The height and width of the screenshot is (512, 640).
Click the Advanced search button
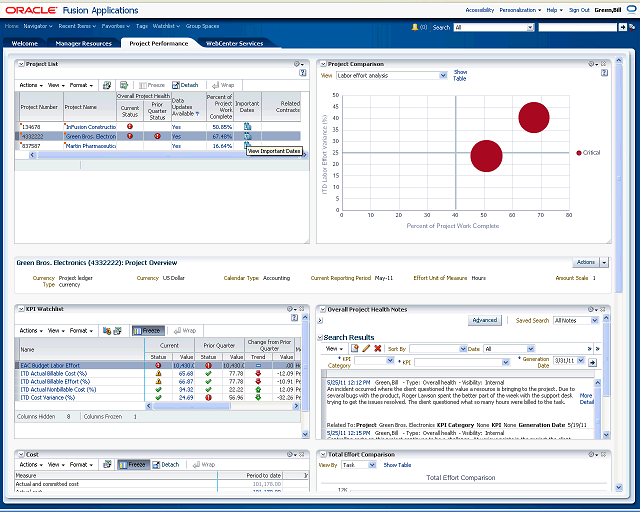484,321
